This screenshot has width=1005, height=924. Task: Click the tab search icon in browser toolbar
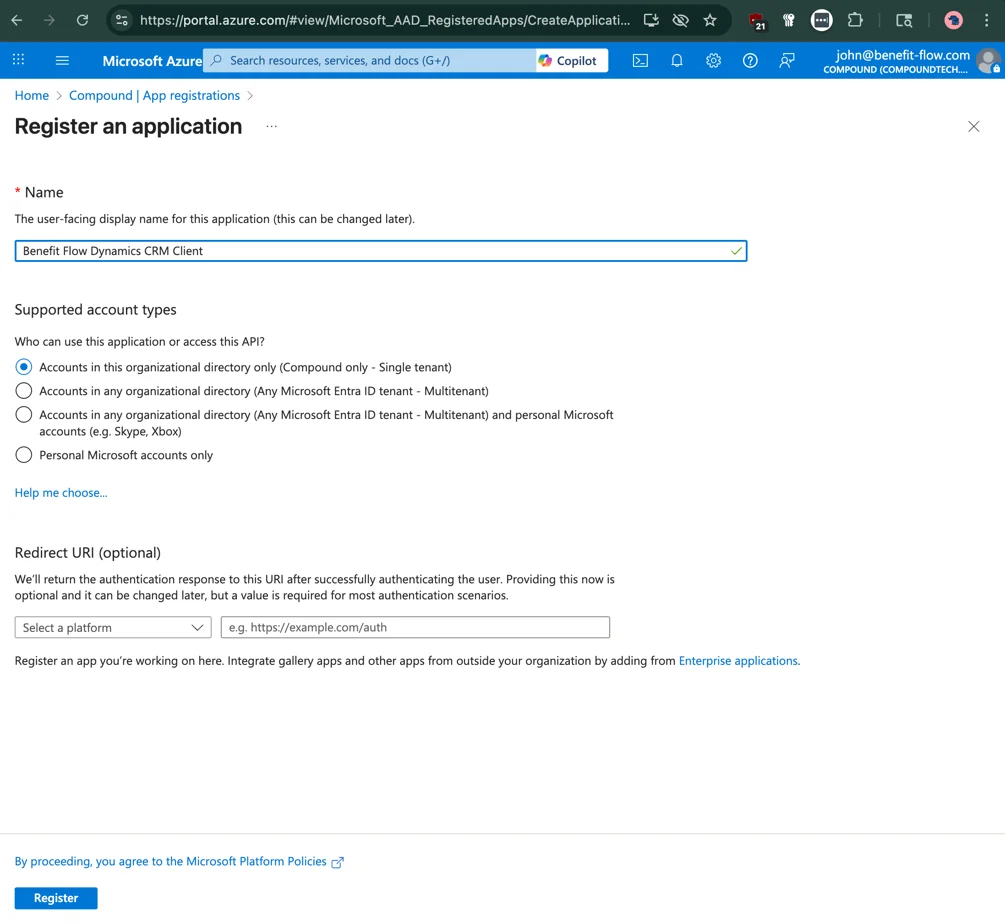[x=904, y=21]
